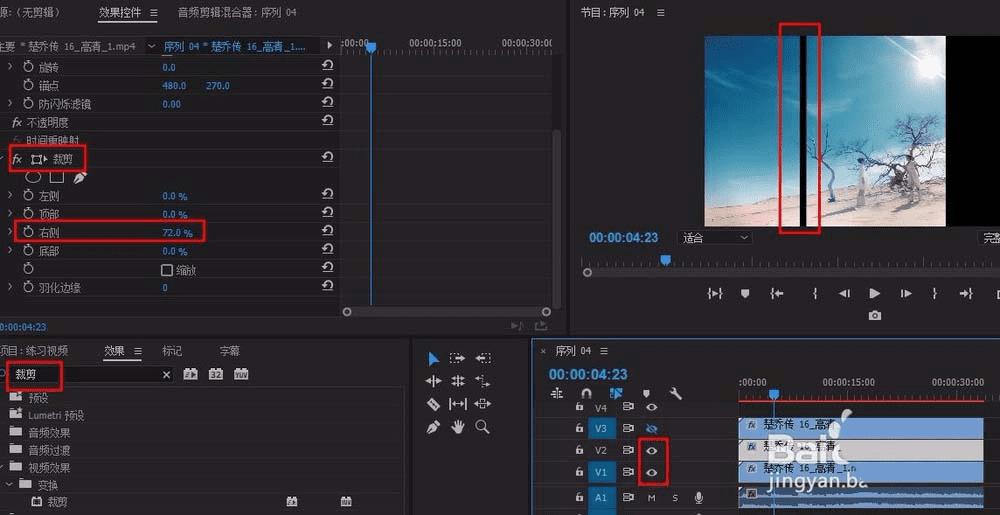Expand the 底部 parameter
Screen dimensions: 1000x515
(10, 250)
